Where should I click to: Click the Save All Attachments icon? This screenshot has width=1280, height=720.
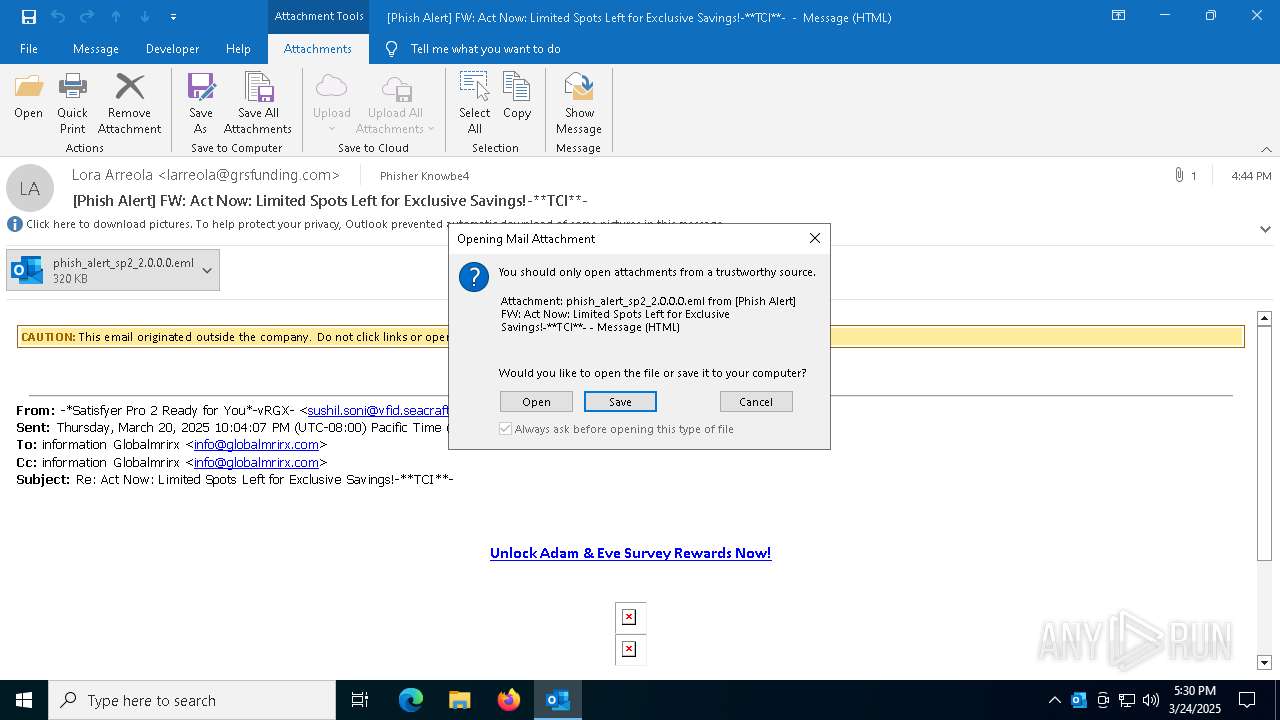(258, 104)
